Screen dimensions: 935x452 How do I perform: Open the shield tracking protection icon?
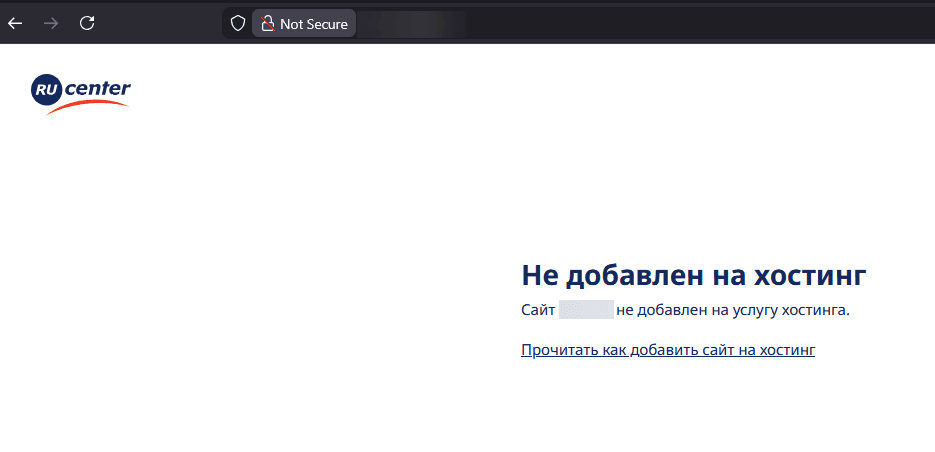tap(238, 24)
